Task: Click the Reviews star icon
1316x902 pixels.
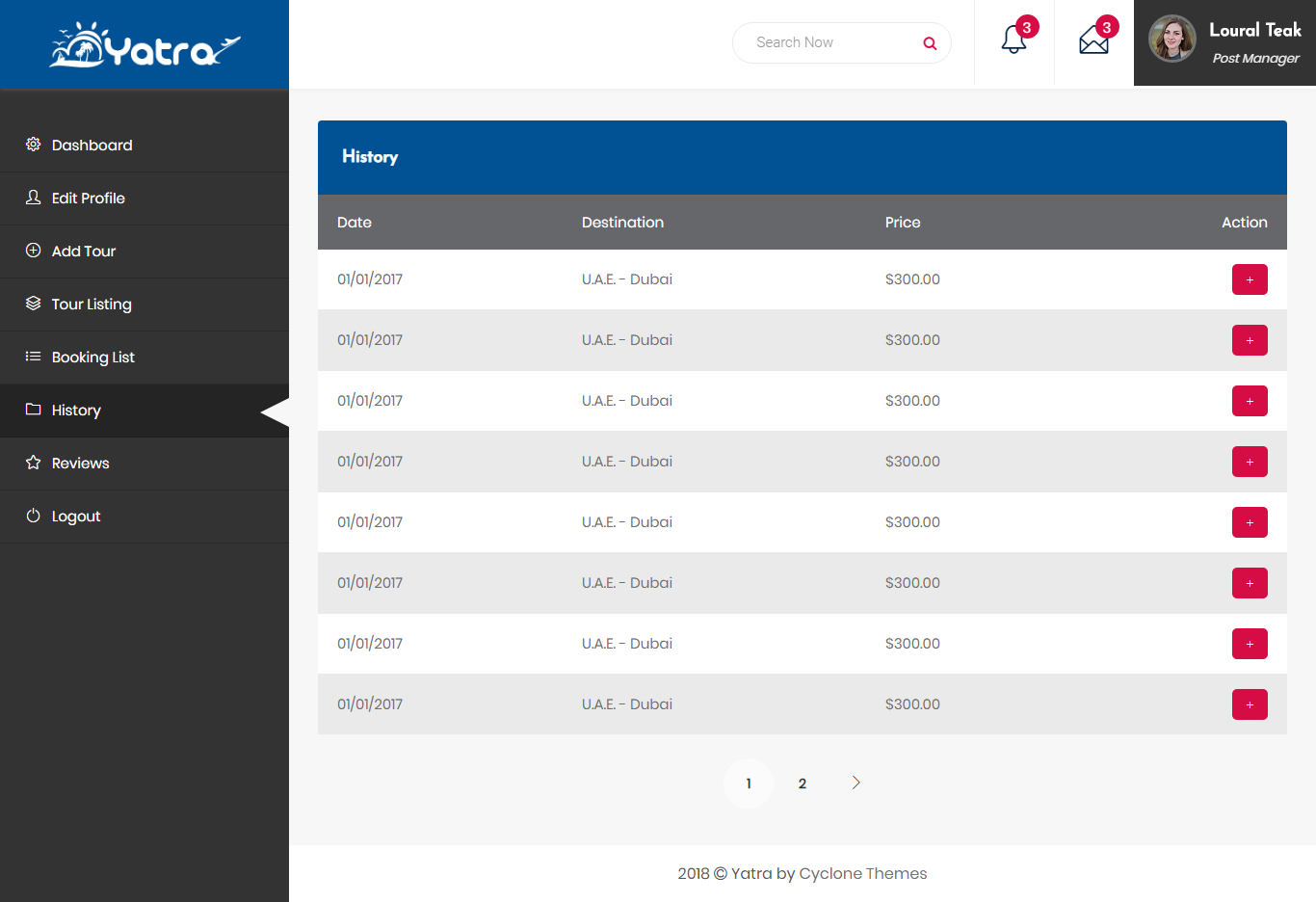Action: 32,463
